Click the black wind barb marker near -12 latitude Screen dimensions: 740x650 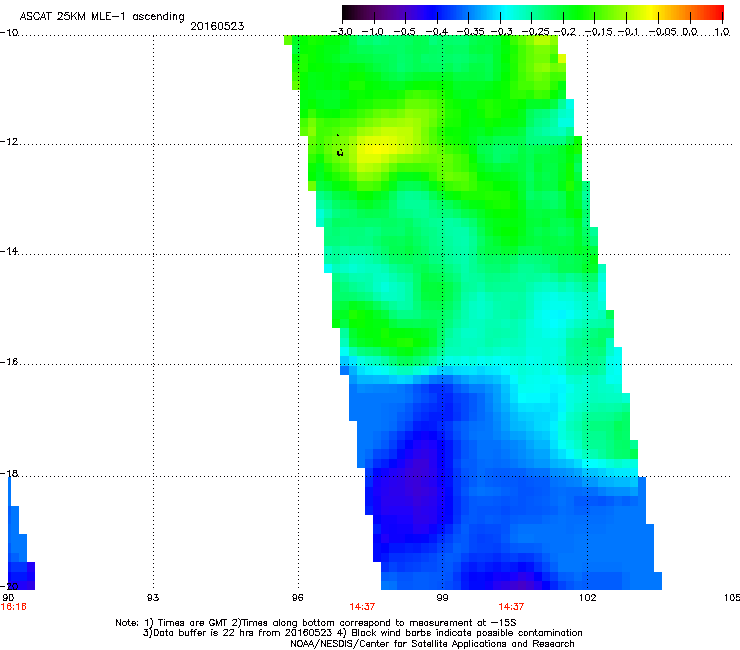coord(340,152)
